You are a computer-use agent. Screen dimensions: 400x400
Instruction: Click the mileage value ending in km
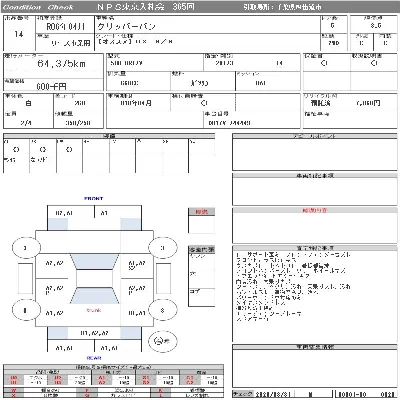[x=62, y=63]
